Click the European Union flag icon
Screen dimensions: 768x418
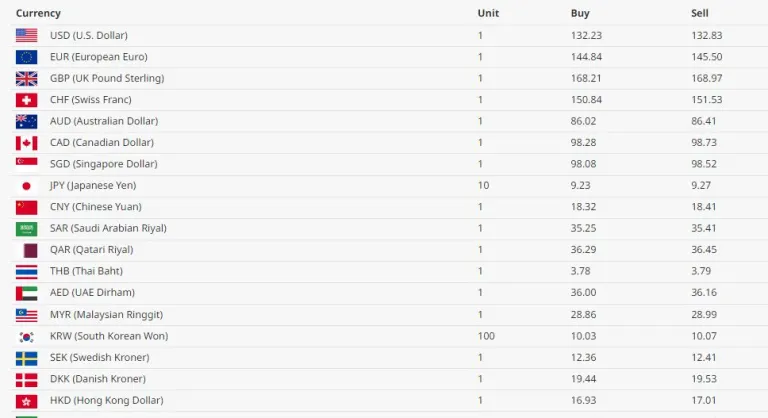pos(26,57)
